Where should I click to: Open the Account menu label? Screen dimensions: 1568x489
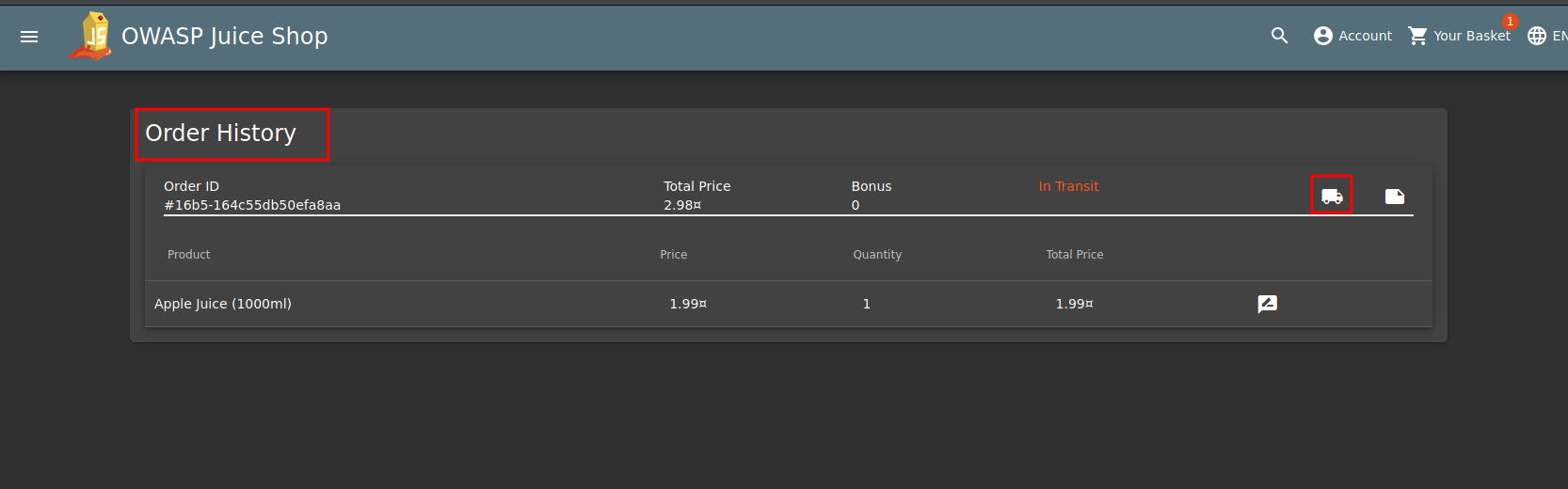tap(1365, 36)
